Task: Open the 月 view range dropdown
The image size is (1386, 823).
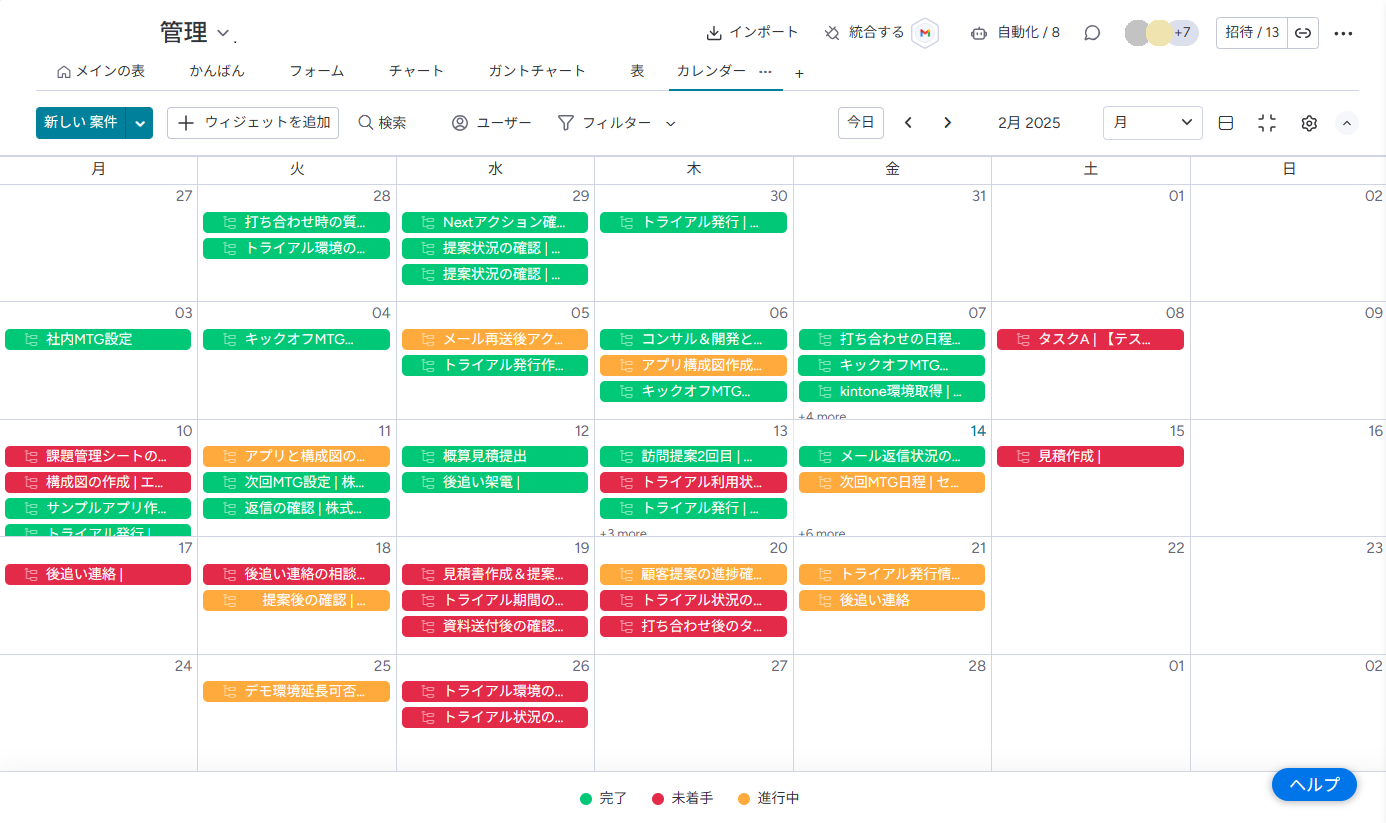Action: tap(1152, 123)
